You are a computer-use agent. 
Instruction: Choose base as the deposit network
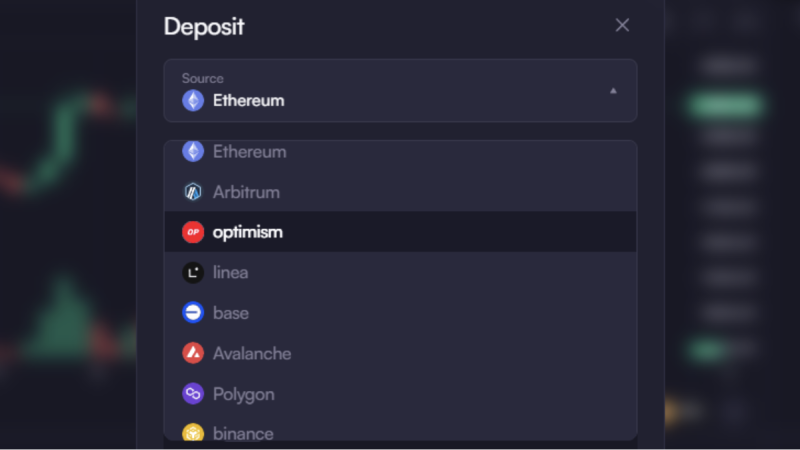[x=231, y=313]
